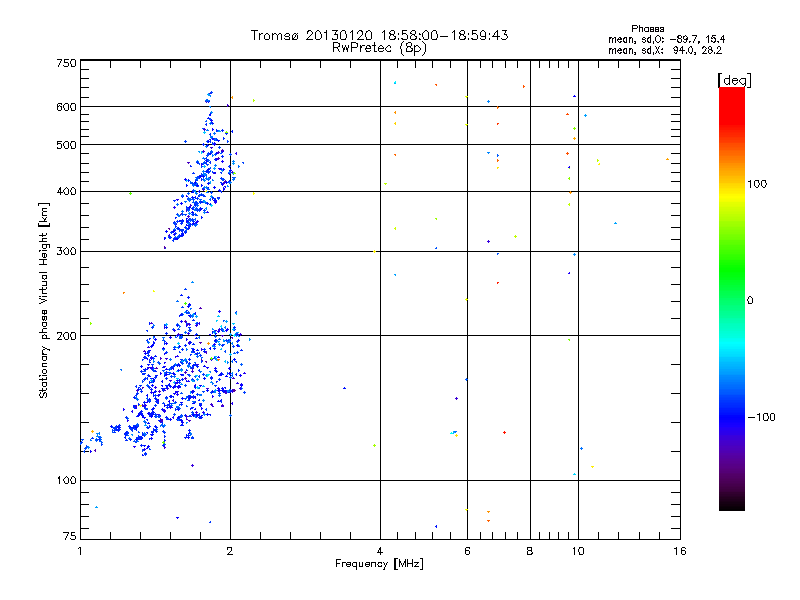Click the Y axis tick label '300'
Screen dimensions: 800x600
click(x=66, y=252)
